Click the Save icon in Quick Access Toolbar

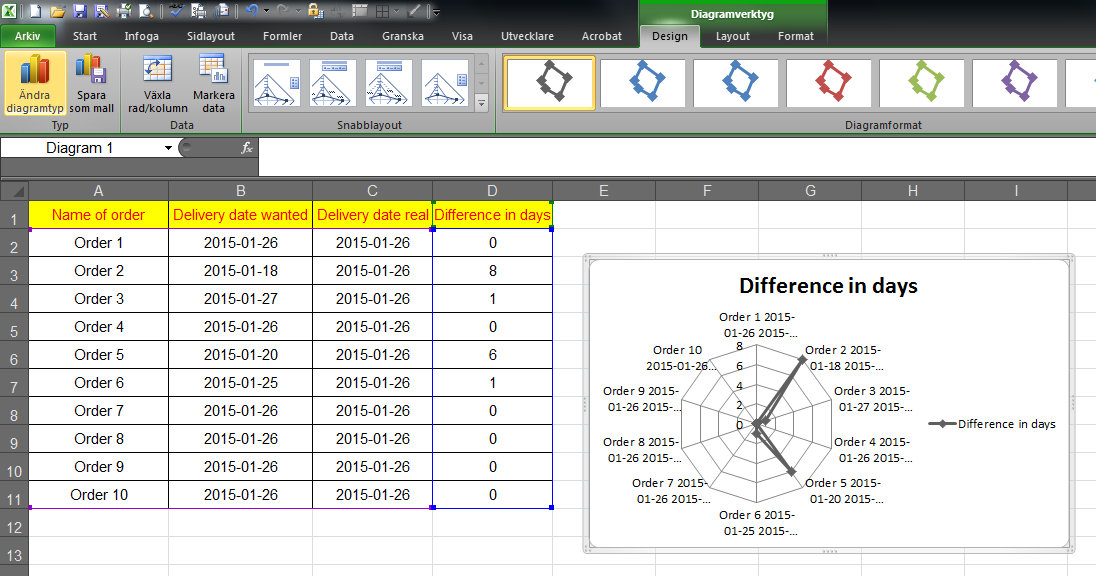(79, 9)
